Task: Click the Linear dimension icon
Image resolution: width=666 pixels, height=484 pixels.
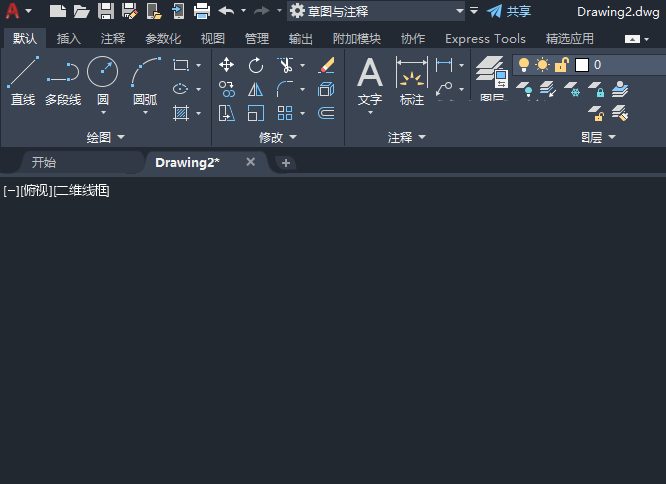Action: (x=444, y=65)
